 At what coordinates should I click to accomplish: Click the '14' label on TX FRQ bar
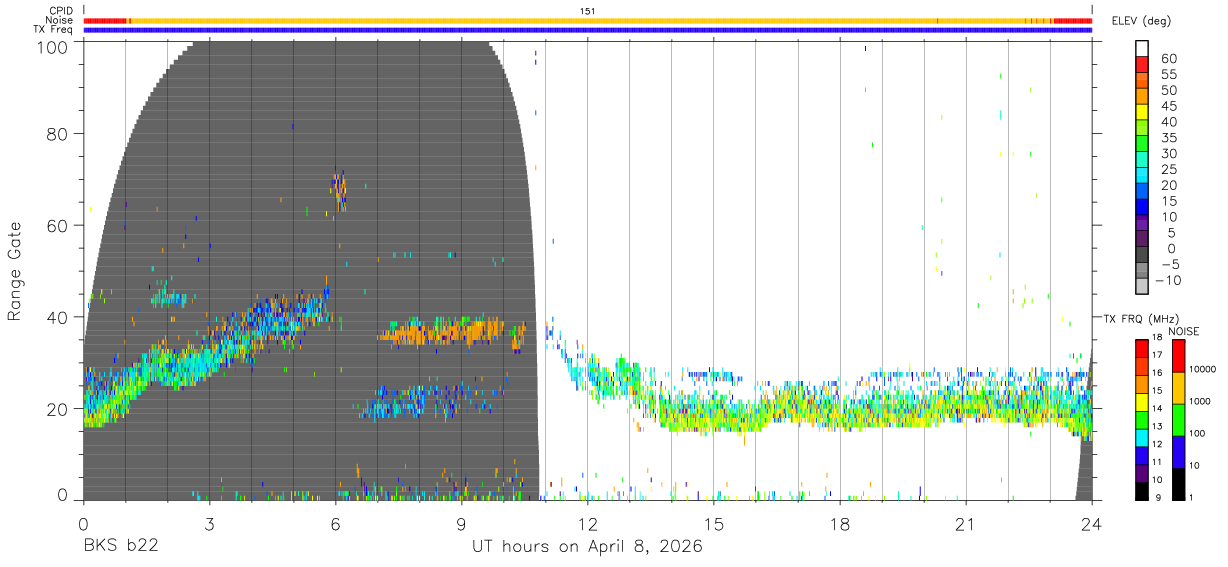point(1156,408)
